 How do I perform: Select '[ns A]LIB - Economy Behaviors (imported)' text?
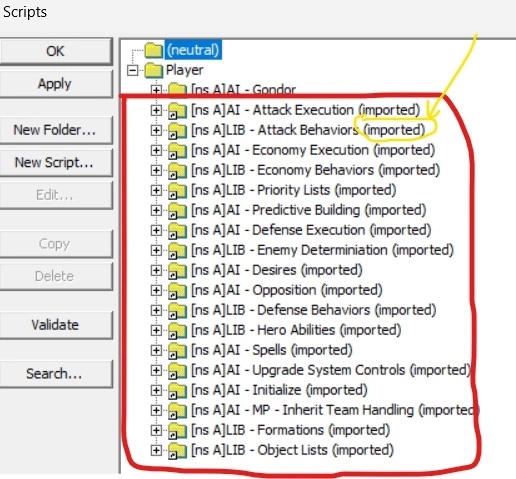pos(315,170)
